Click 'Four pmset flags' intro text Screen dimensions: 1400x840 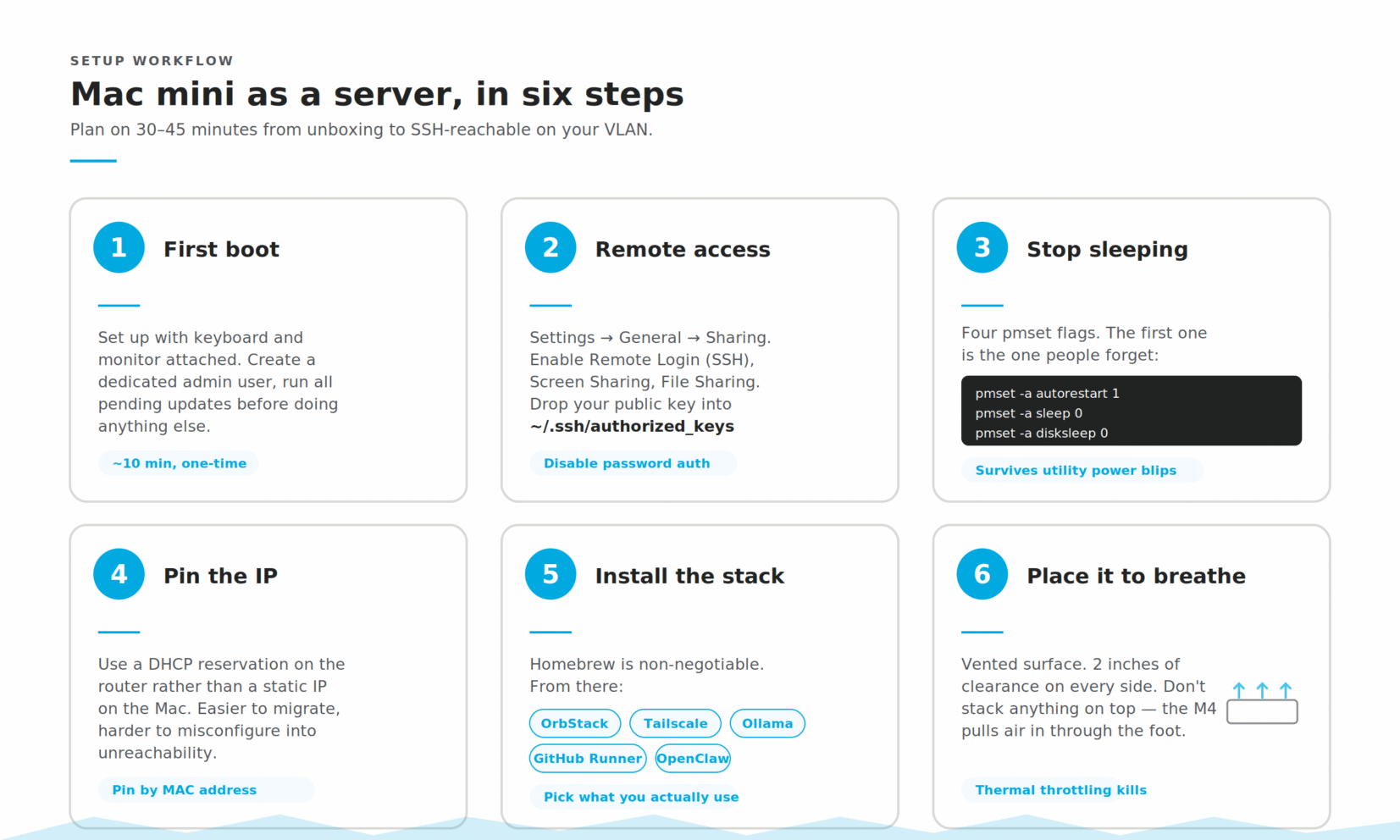pyautogui.click(x=1084, y=344)
